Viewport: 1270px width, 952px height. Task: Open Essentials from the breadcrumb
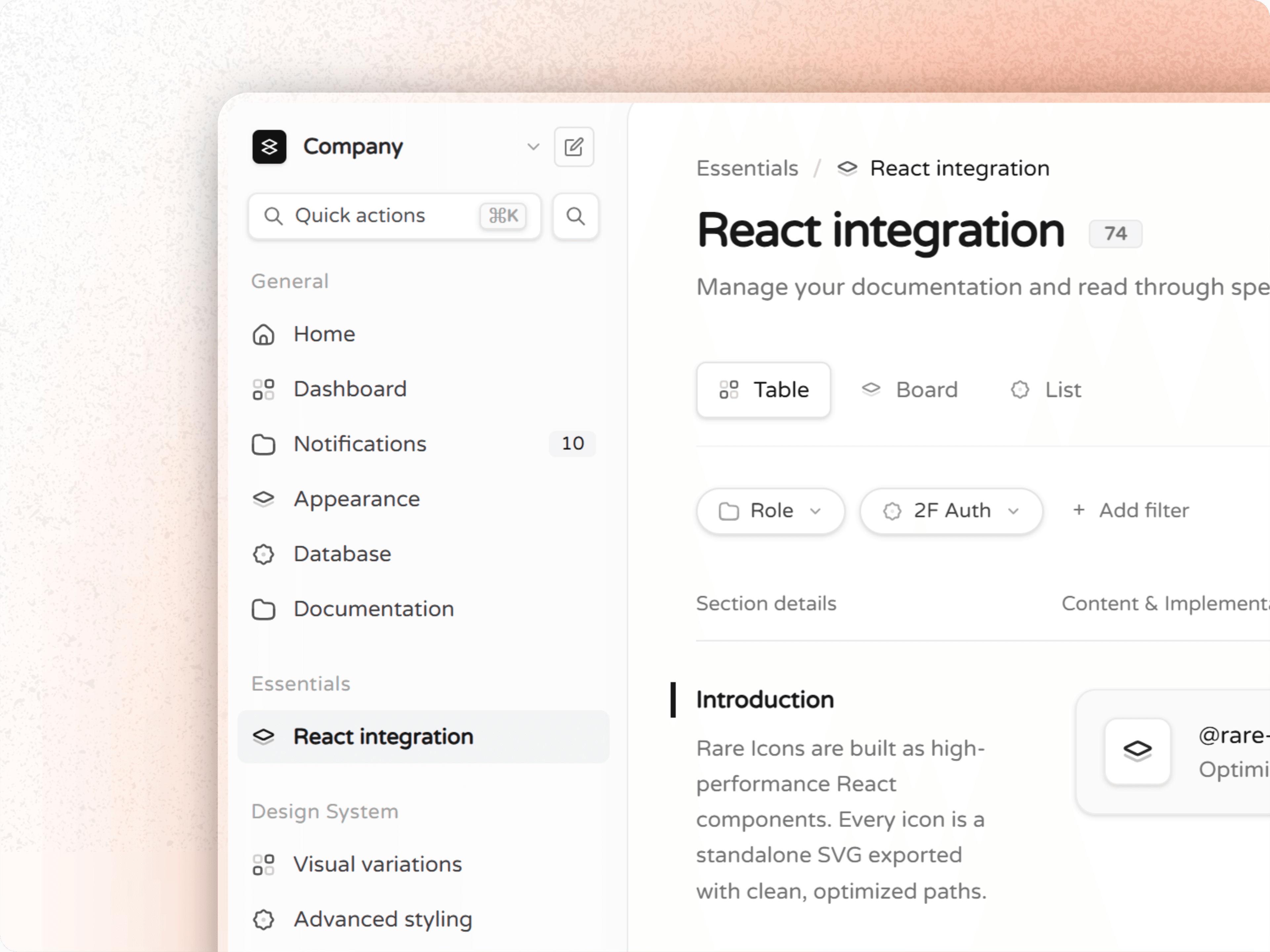[747, 168]
